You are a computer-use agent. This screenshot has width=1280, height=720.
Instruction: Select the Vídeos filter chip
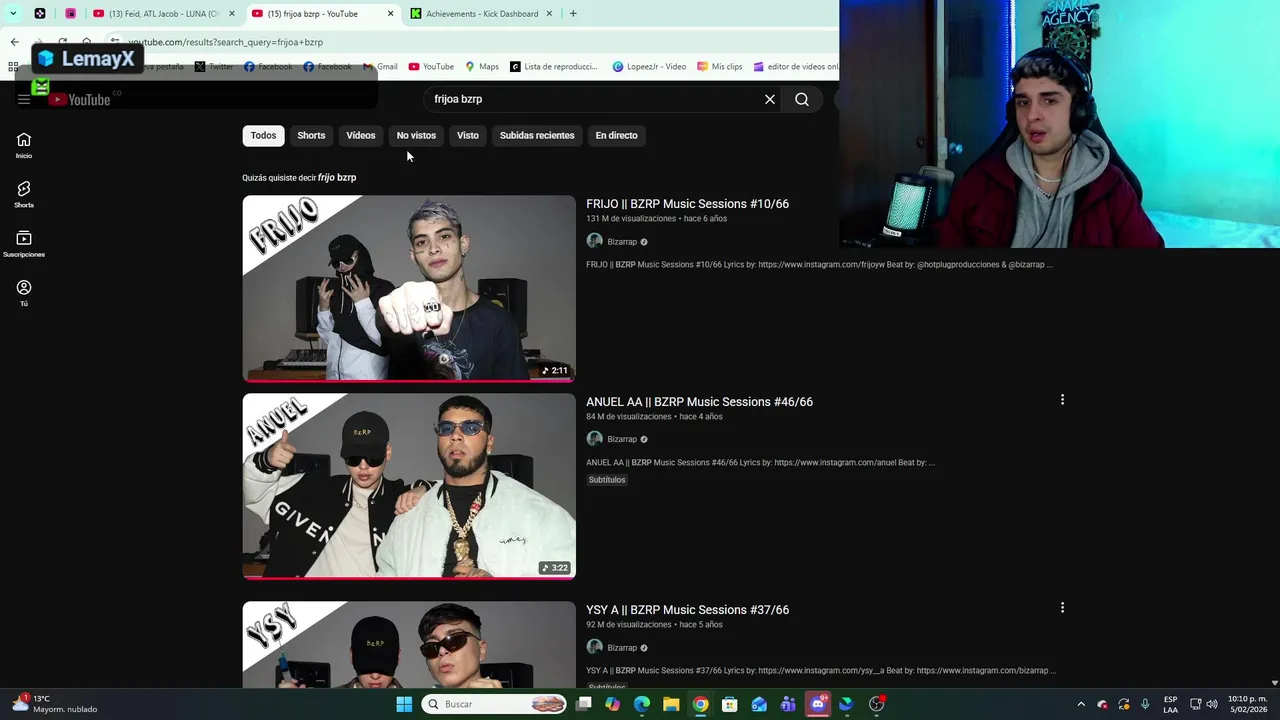point(361,135)
